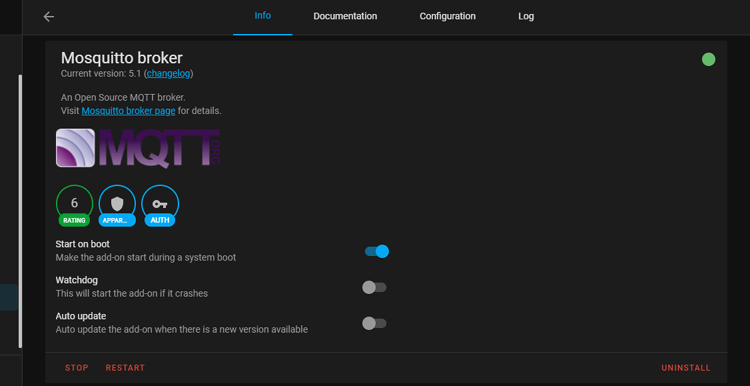The width and height of the screenshot is (750, 386).
Task: Click the AppArmor shield badge
Action: point(117,206)
